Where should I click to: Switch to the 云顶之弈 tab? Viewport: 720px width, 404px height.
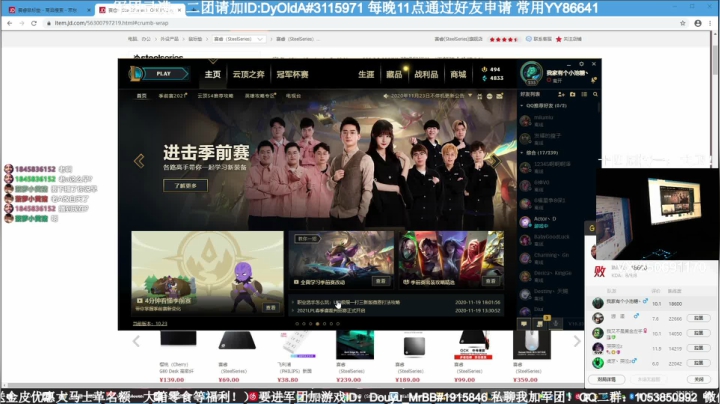[x=248, y=74]
